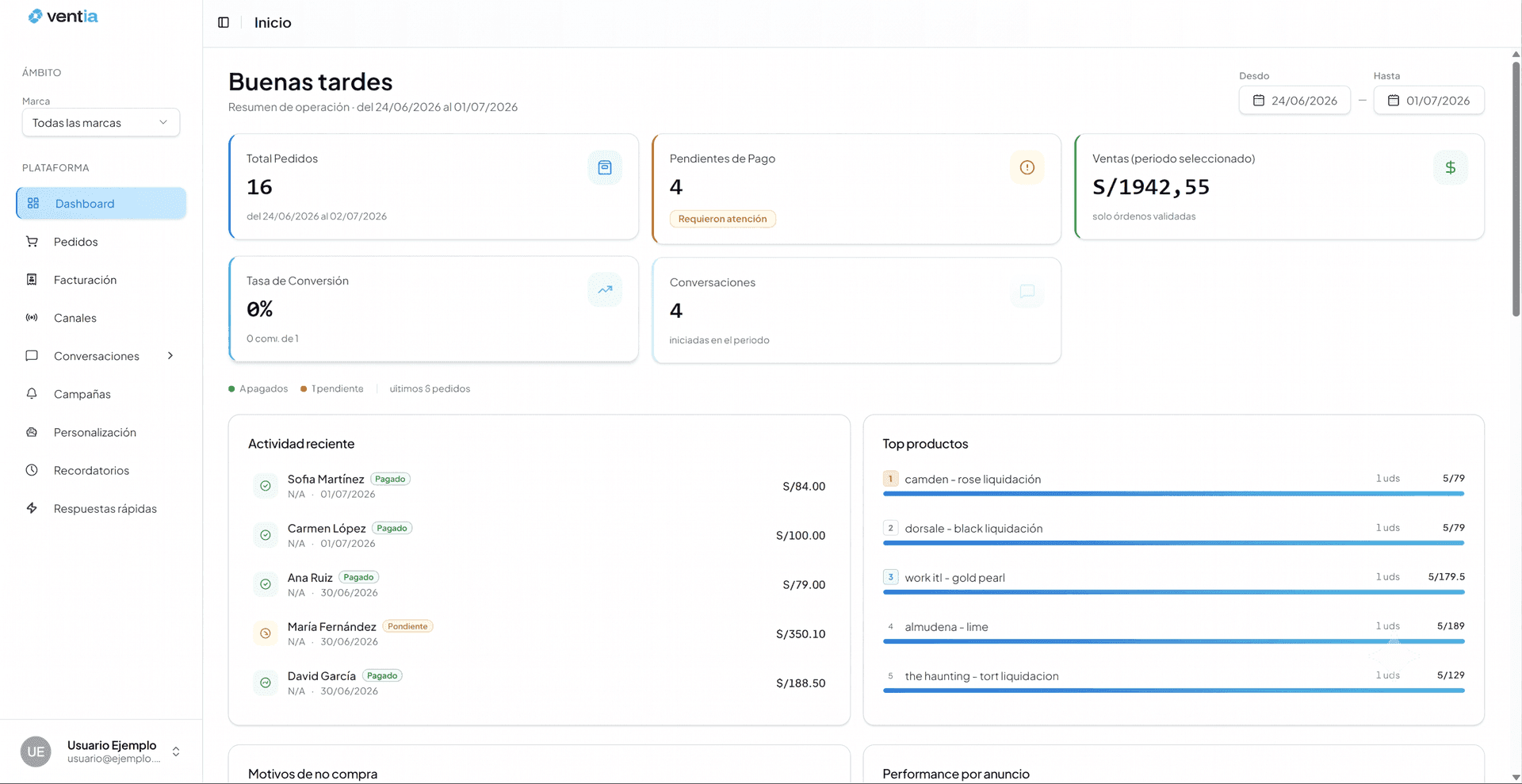1522x784 pixels.
Task: Click the haunting - tort liquidacion progress bar
Action: (1173, 690)
